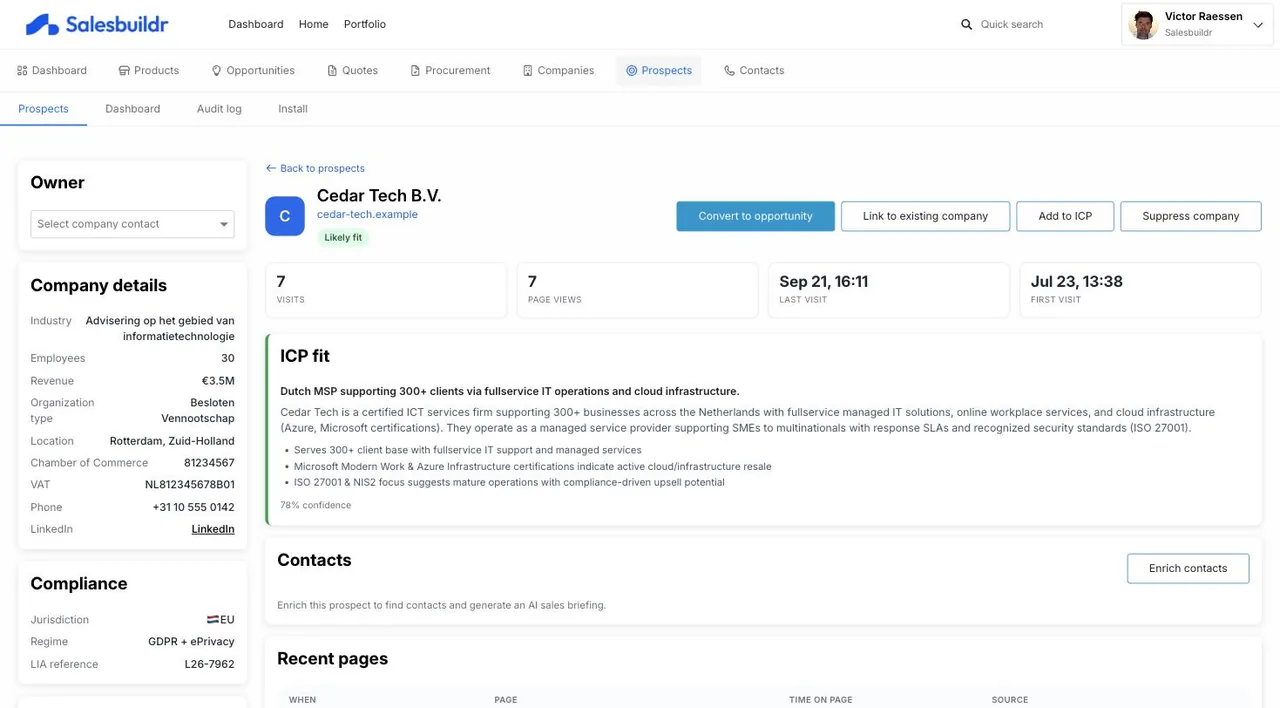Click the Last visit Sep 21, 16:11 card
The image size is (1280, 708).
click(889, 290)
